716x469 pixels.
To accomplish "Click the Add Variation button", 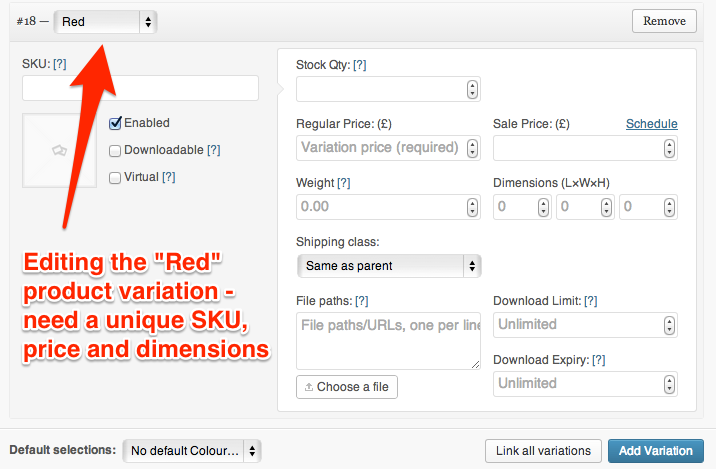I will (x=655, y=451).
